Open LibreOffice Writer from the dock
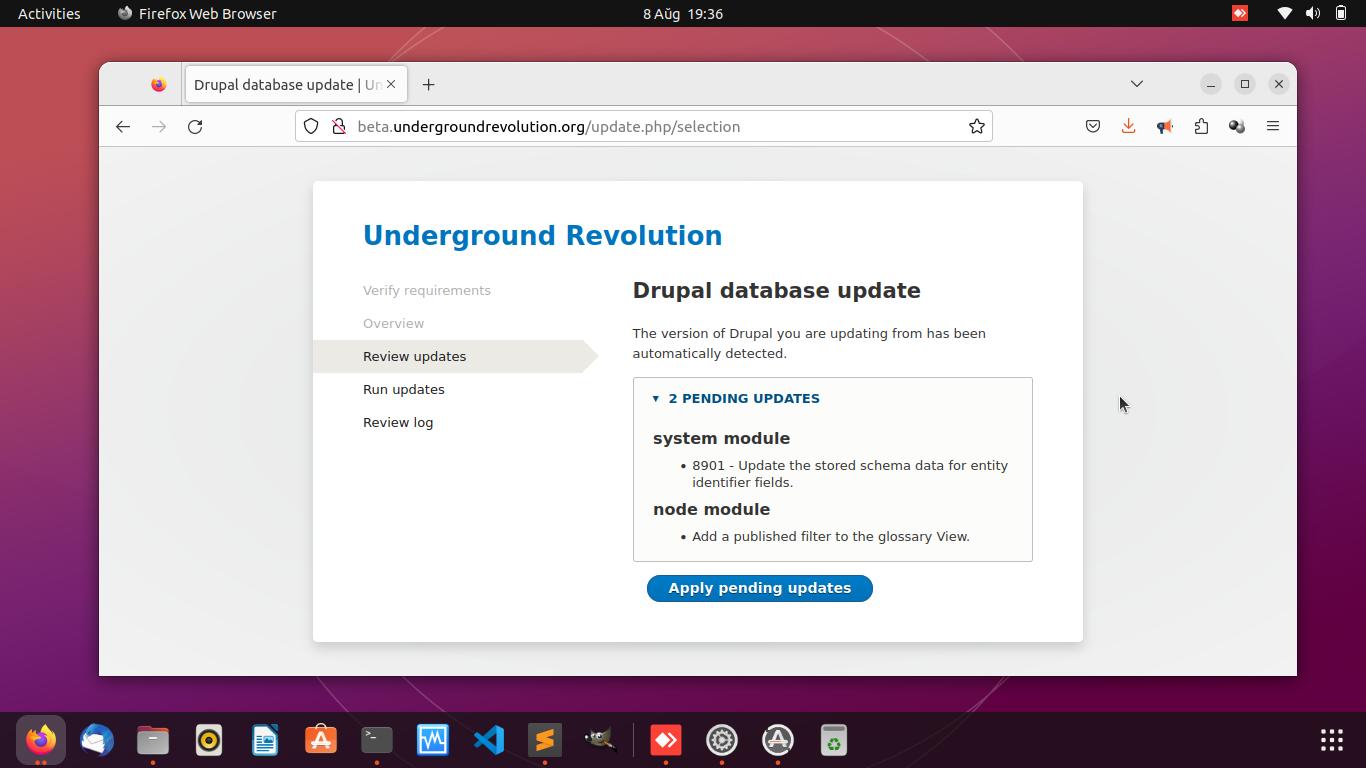This screenshot has height=768, width=1366. click(x=265, y=740)
